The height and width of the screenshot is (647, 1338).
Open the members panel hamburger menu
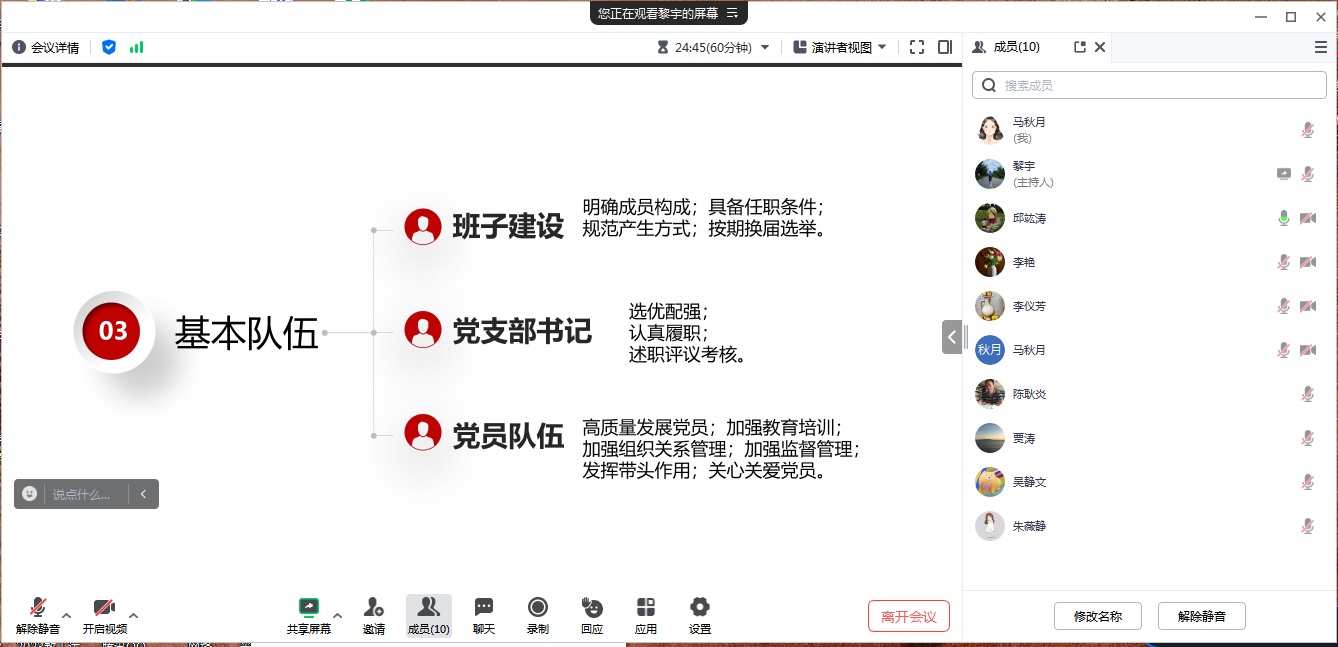(1320, 47)
